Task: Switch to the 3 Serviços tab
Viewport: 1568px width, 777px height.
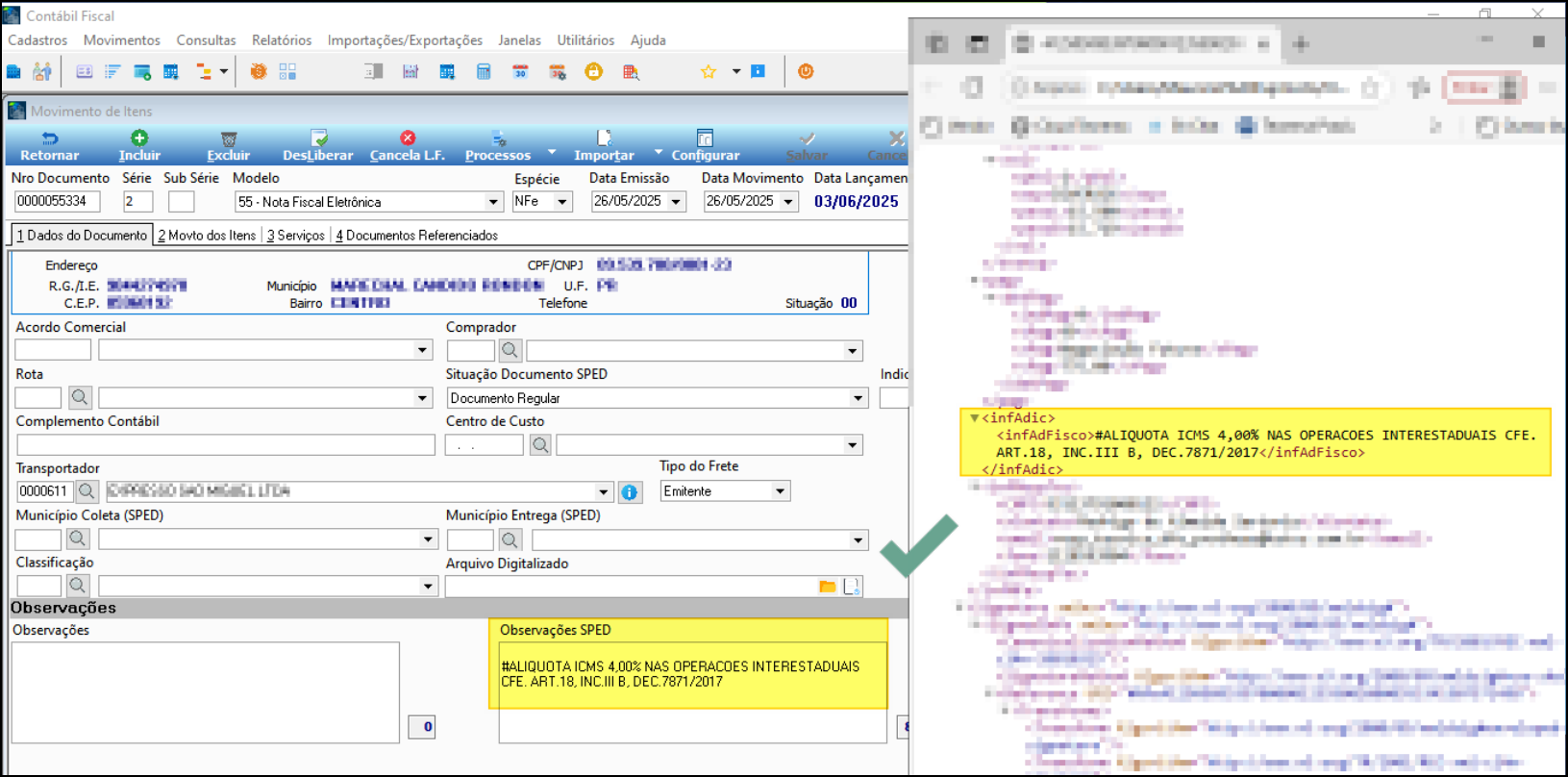Action: click(295, 236)
